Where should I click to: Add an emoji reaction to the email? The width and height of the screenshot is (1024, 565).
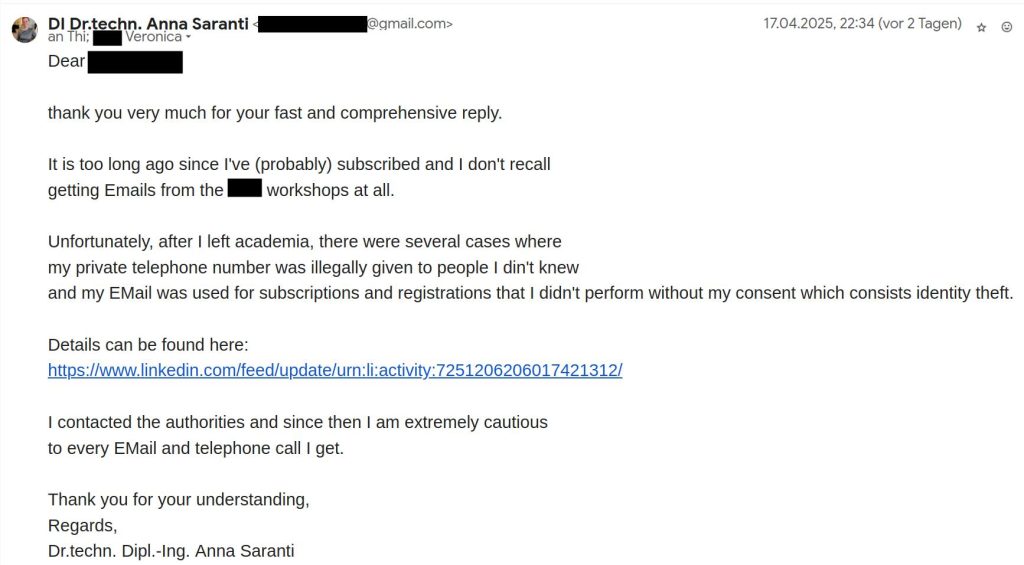[x=1007, y=27]
